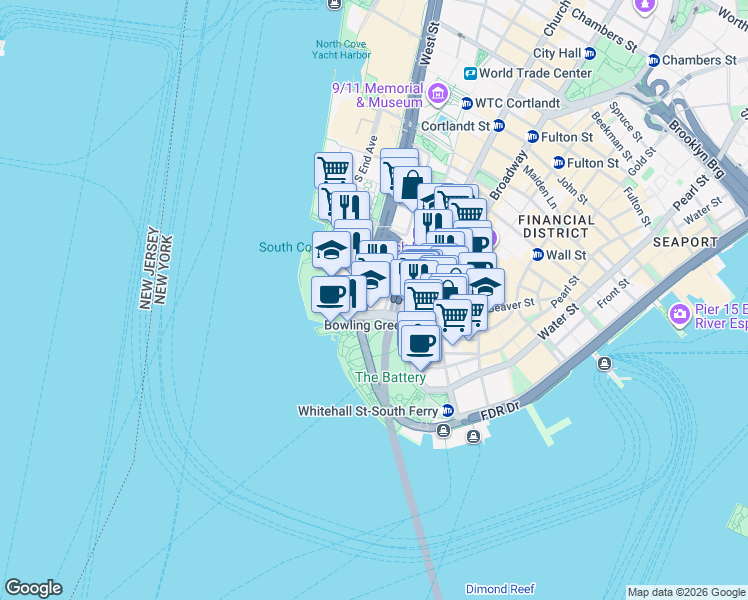Click the ferry icon directly below Whitehall St-South Ferry
Viewport: 748px width, 600px height.
tap(443, 431)
